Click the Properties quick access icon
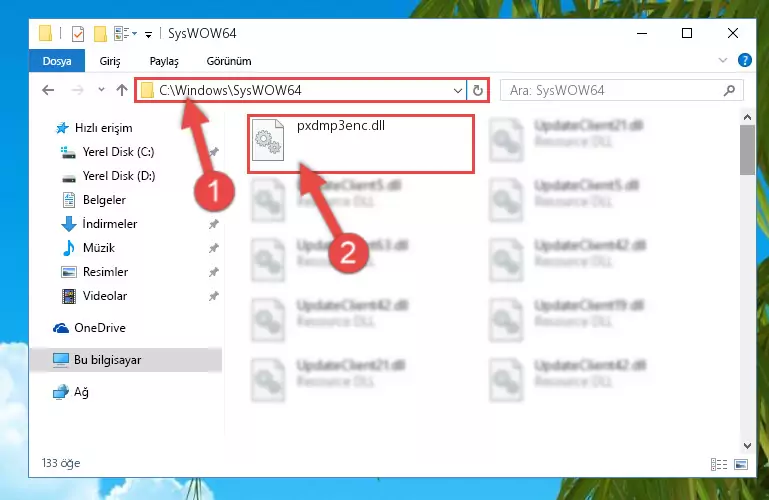769x500 pixels. (x=78, y=33)
